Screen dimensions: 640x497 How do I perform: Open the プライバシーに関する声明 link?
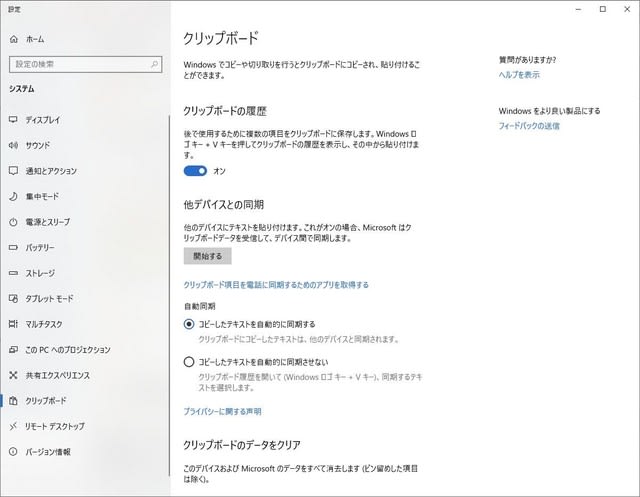(x=222, y=411)
